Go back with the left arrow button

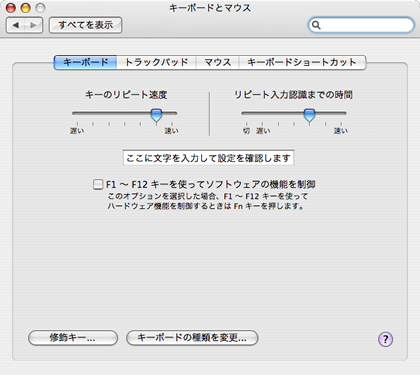tap(15, 25)
